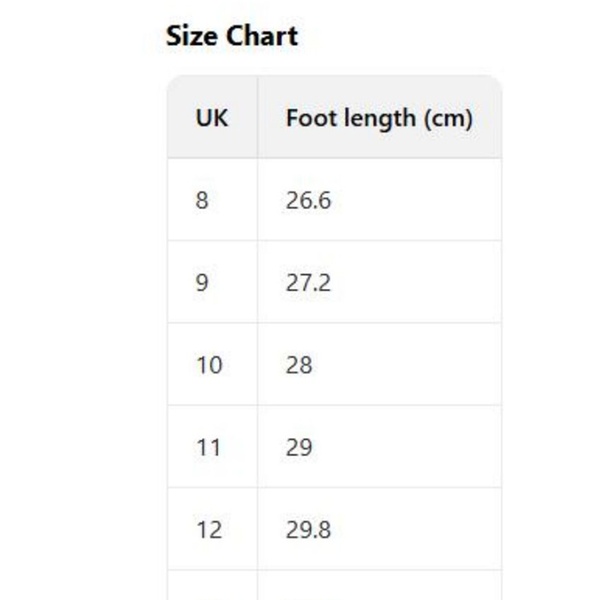Click the Foot length (cm) column header
The width and height of the screenshot is (600, 600).
379,118
